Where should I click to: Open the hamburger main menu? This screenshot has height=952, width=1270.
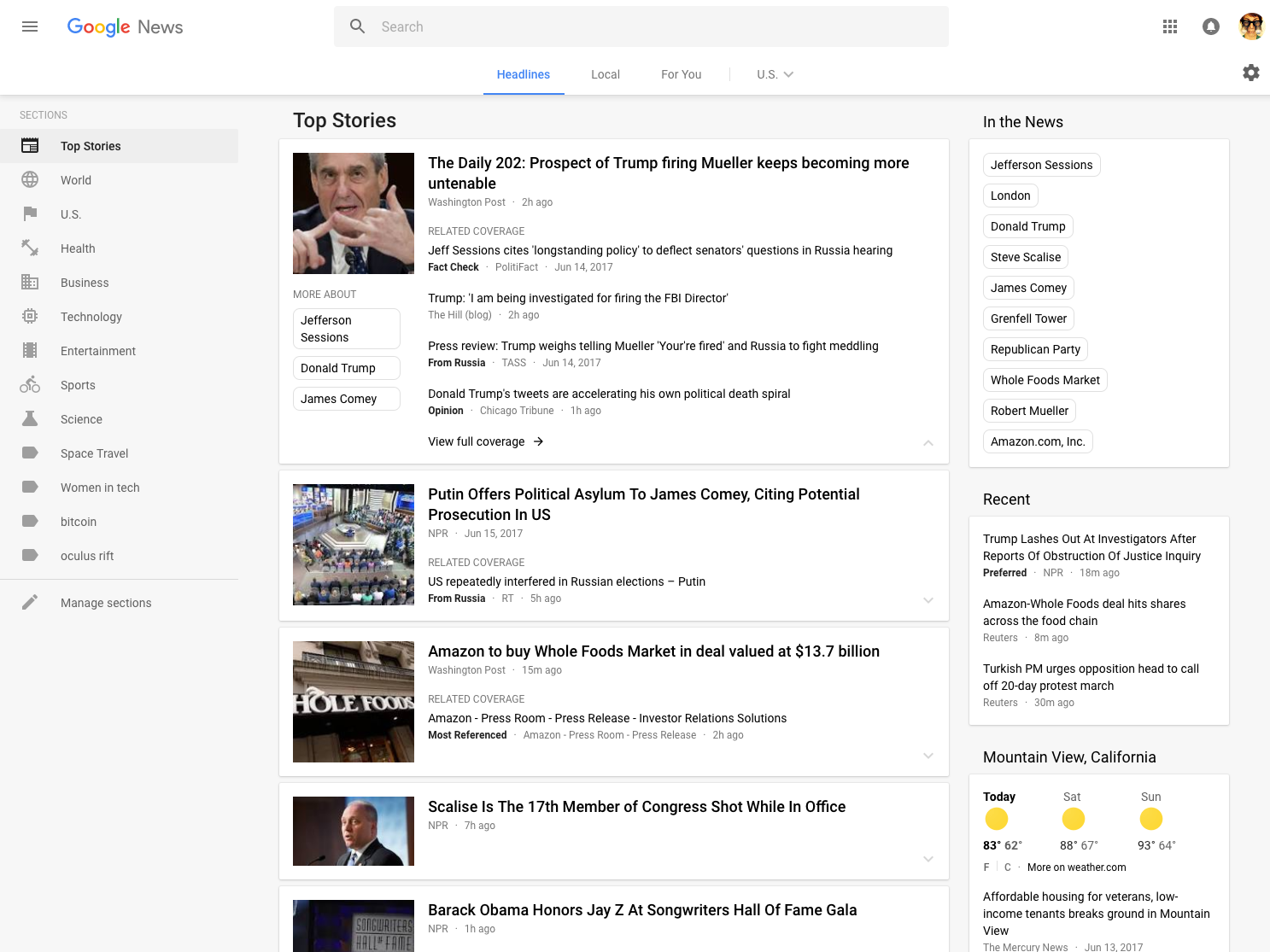[30, 26]
